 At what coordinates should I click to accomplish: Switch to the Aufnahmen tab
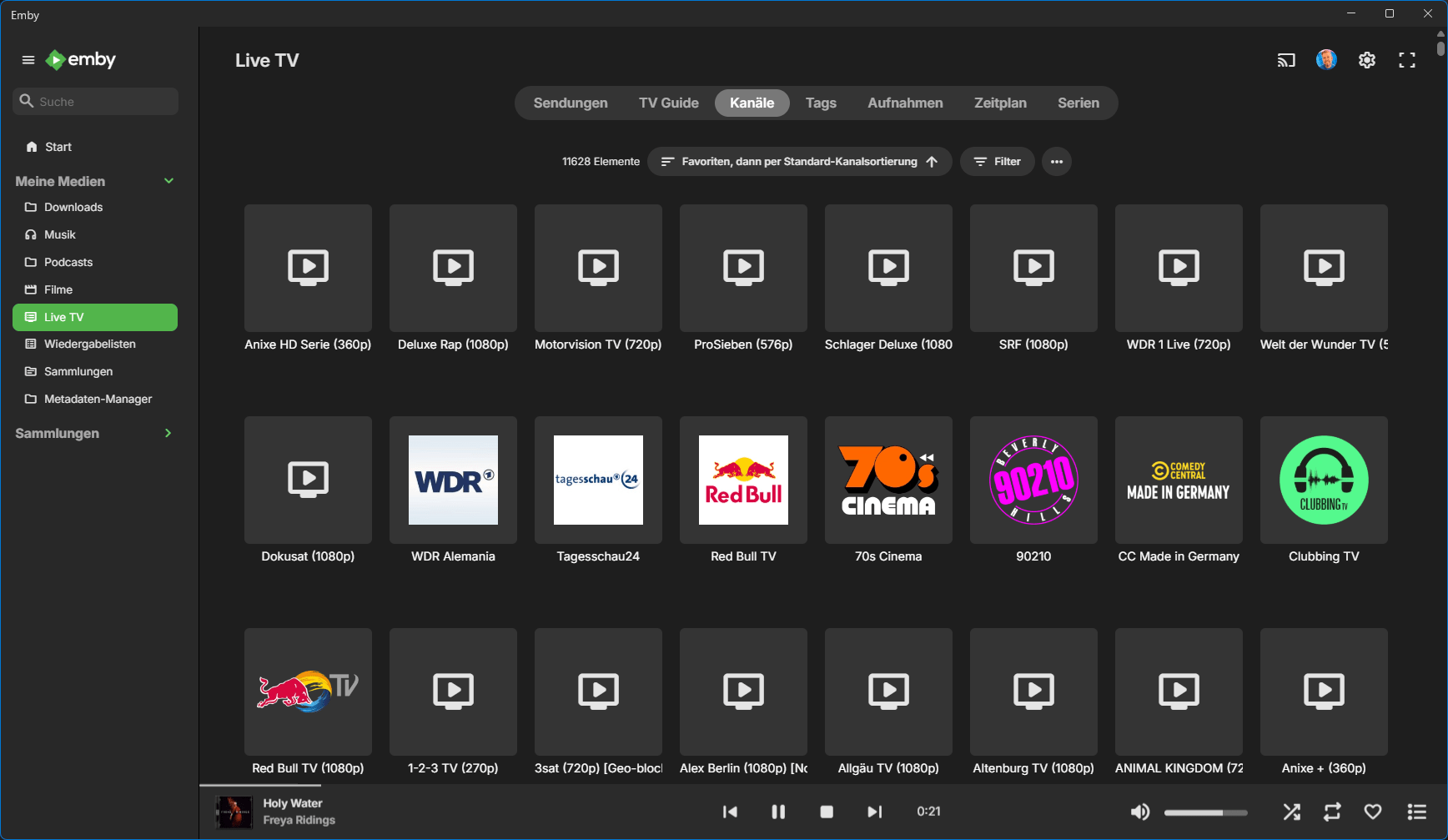pos(905,103)
